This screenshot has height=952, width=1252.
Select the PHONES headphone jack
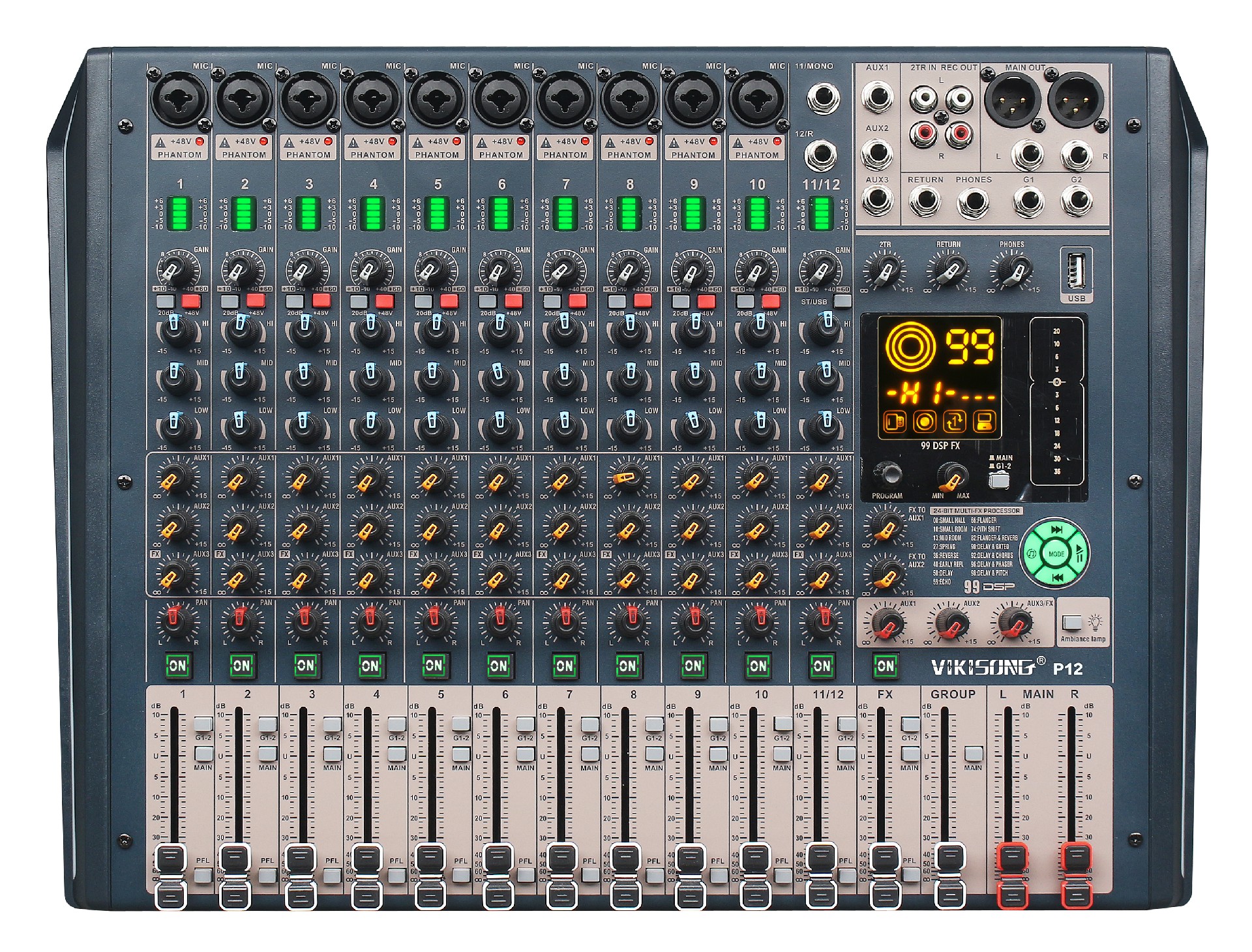coord(973,203)
